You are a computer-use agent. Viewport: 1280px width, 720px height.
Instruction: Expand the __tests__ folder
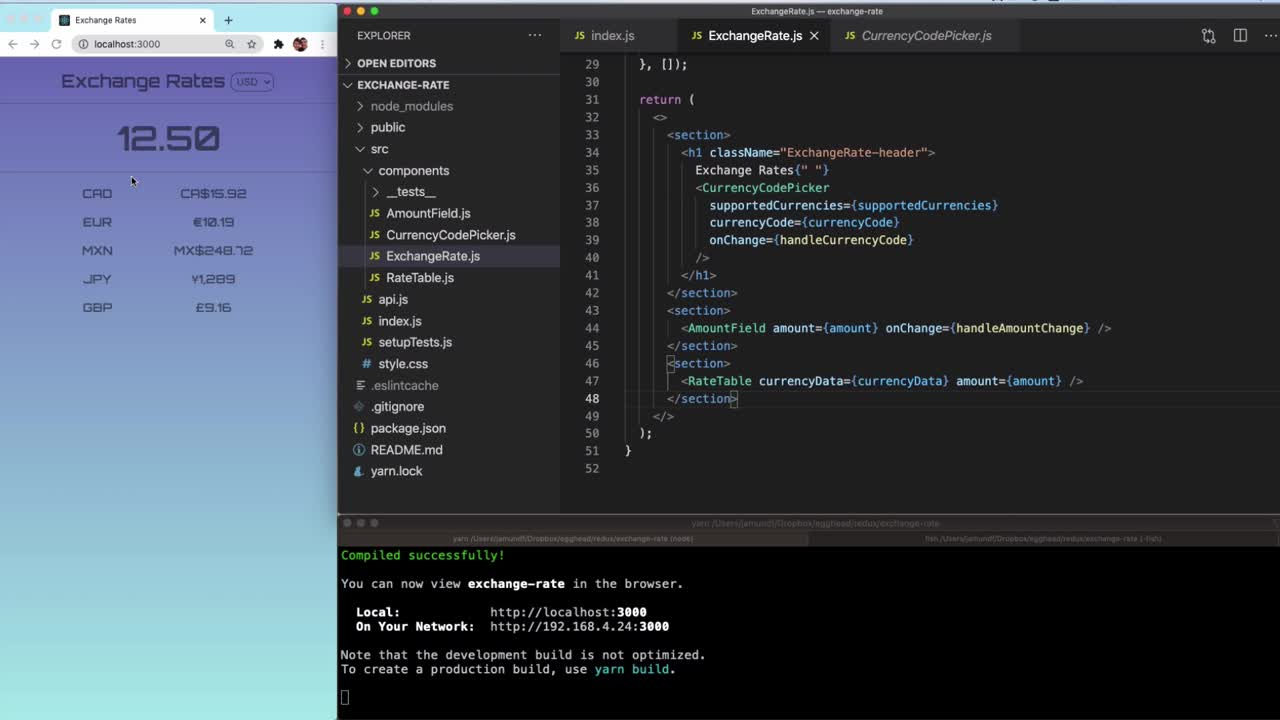click(x=410, y=192)
